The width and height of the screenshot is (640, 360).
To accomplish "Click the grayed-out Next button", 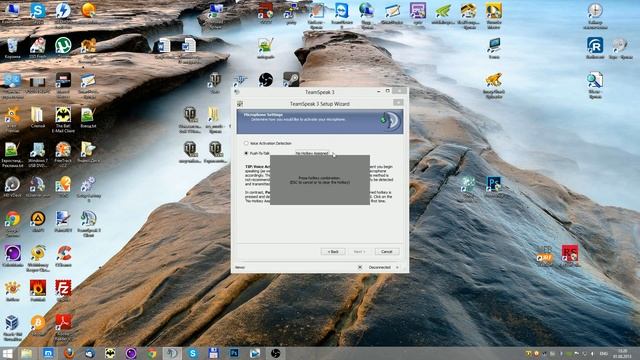I will [x=359, y=251].
